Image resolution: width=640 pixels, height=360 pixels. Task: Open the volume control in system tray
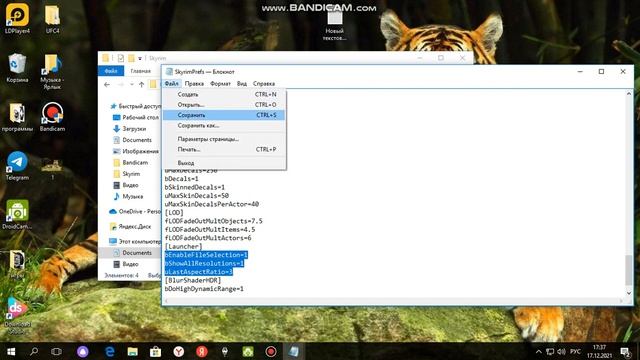click(x=561, y=351)
